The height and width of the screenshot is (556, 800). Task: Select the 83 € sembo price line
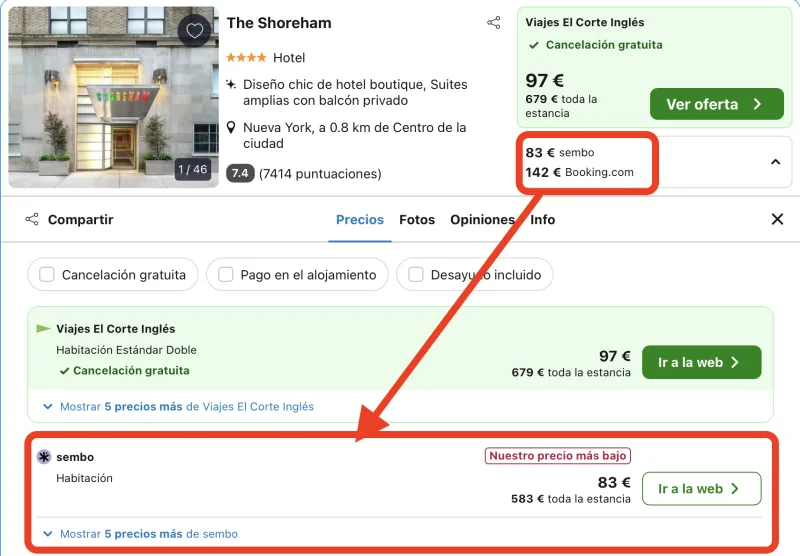[560, 153]
